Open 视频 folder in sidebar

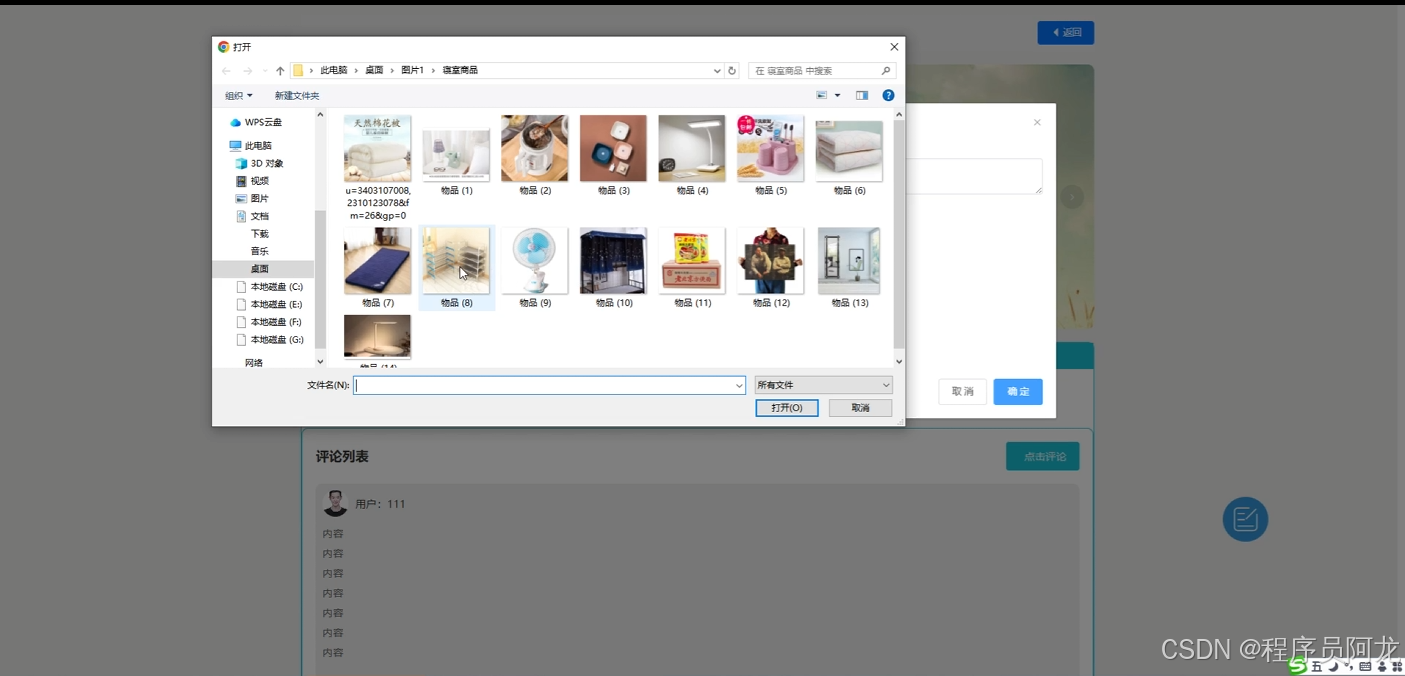pyautogui.click(x=253, y=181)
